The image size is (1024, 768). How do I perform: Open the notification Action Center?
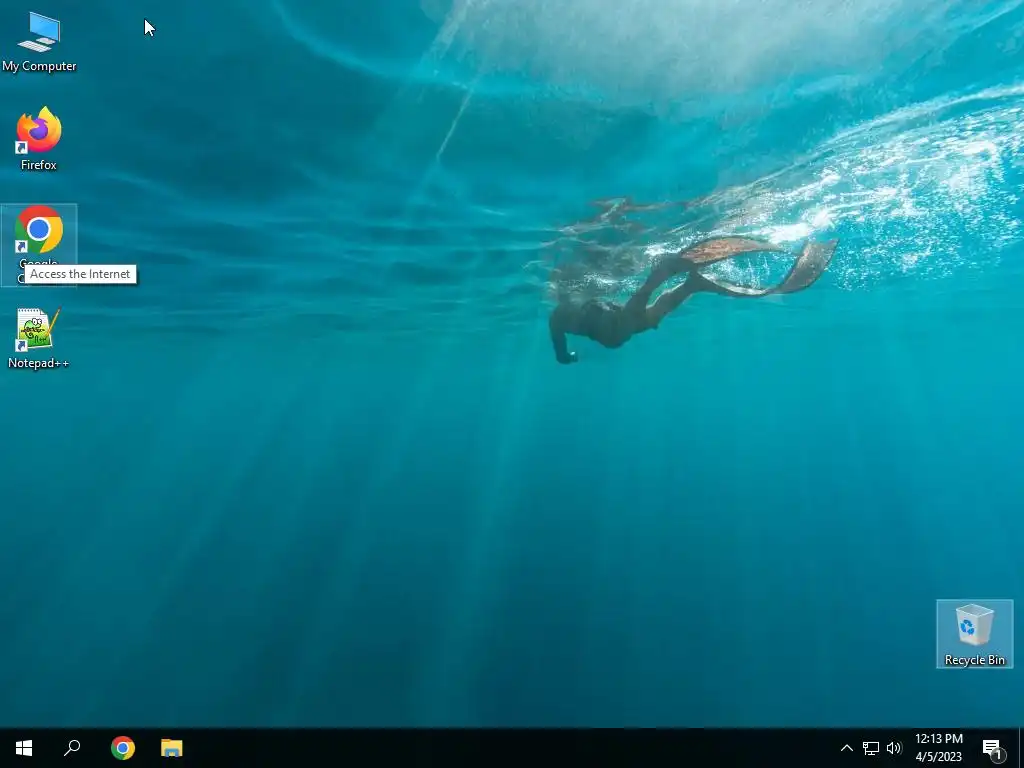(993, 748)
